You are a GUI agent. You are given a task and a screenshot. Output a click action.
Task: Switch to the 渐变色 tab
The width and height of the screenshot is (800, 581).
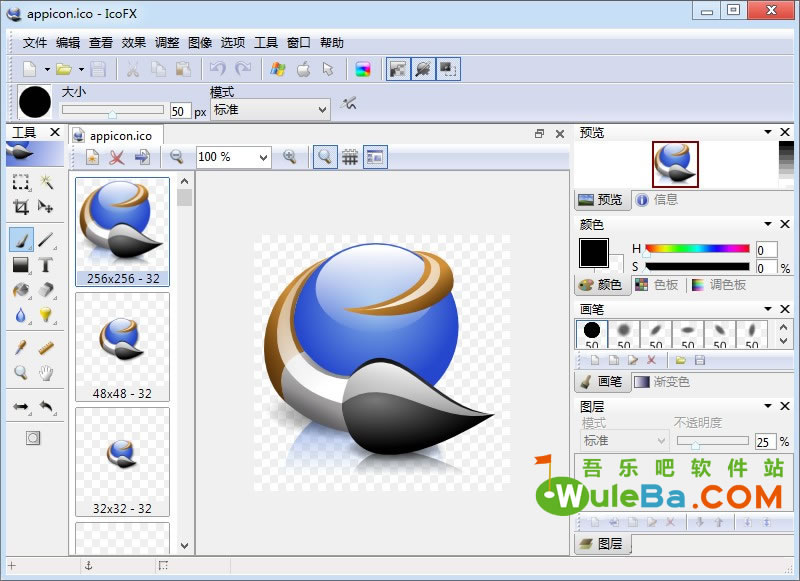coord(662,382)
